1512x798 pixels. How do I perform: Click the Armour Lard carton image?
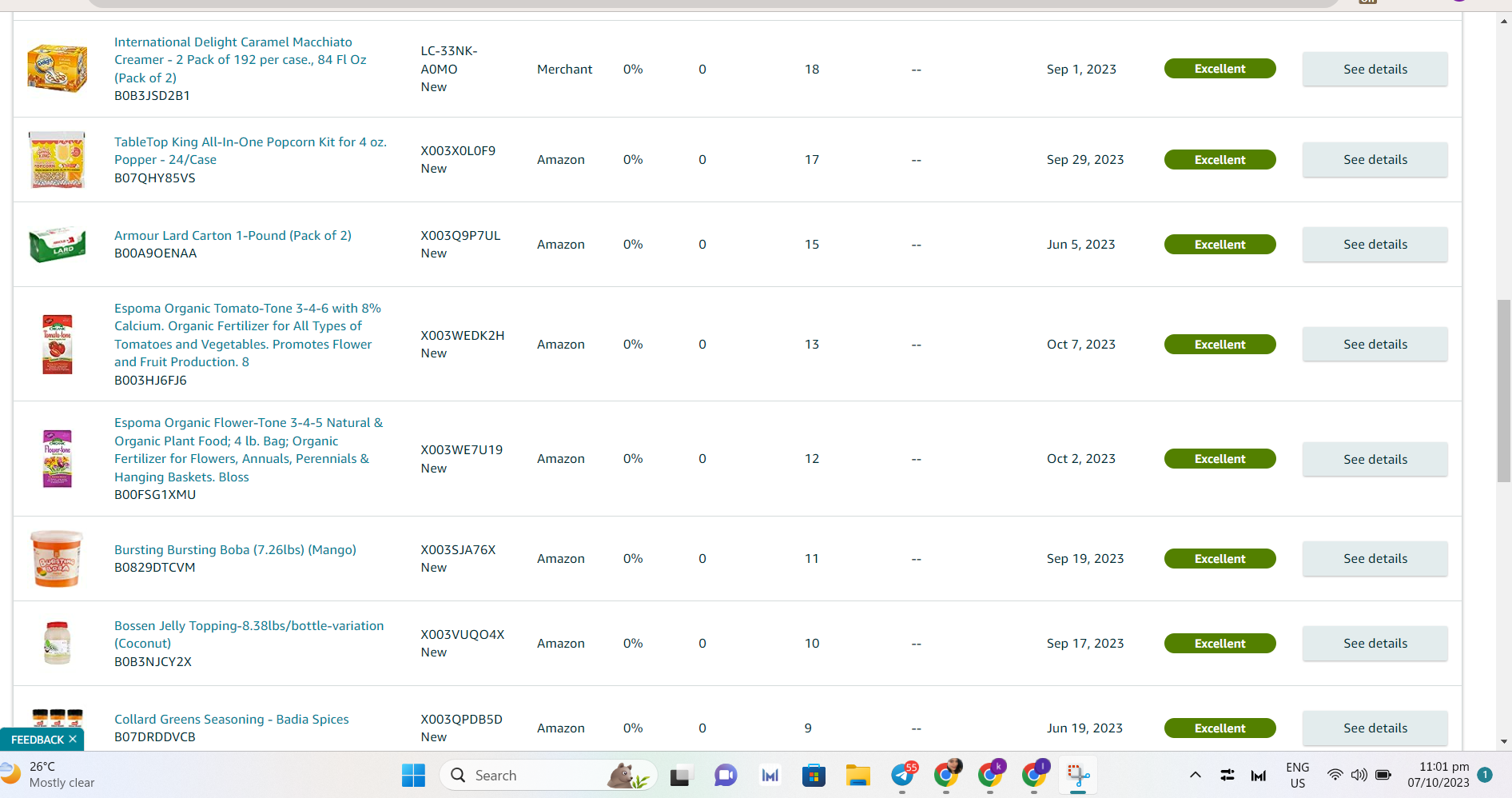pyautogui.click(x=58, y=245)
